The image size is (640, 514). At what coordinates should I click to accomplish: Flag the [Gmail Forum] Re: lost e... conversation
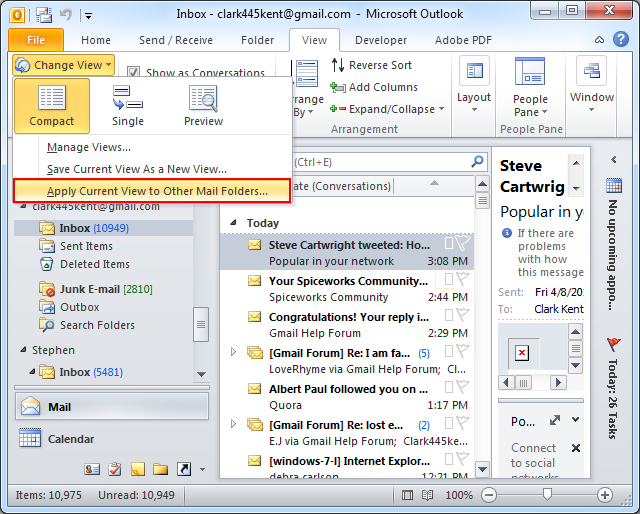click(x=462, y=423)
